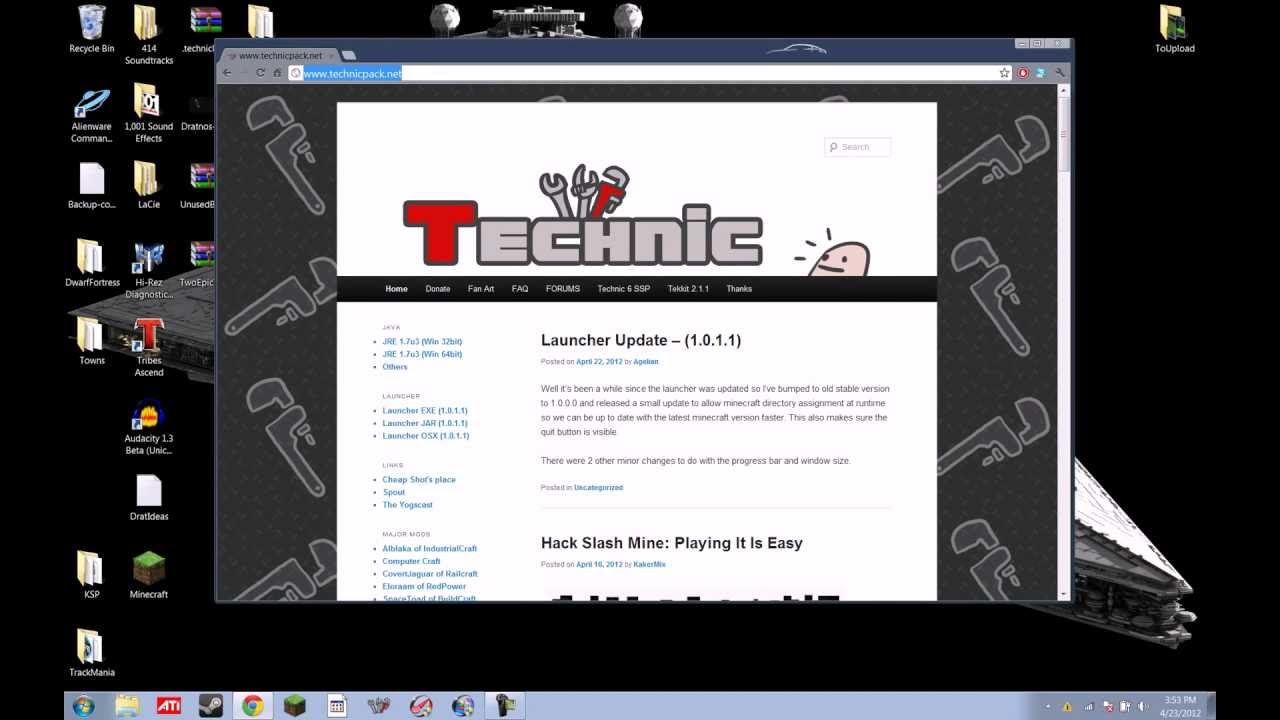Bookmark this page with the star icon
The height and width of the screenshot is (720, 1280).
[x=1004, y=73]
